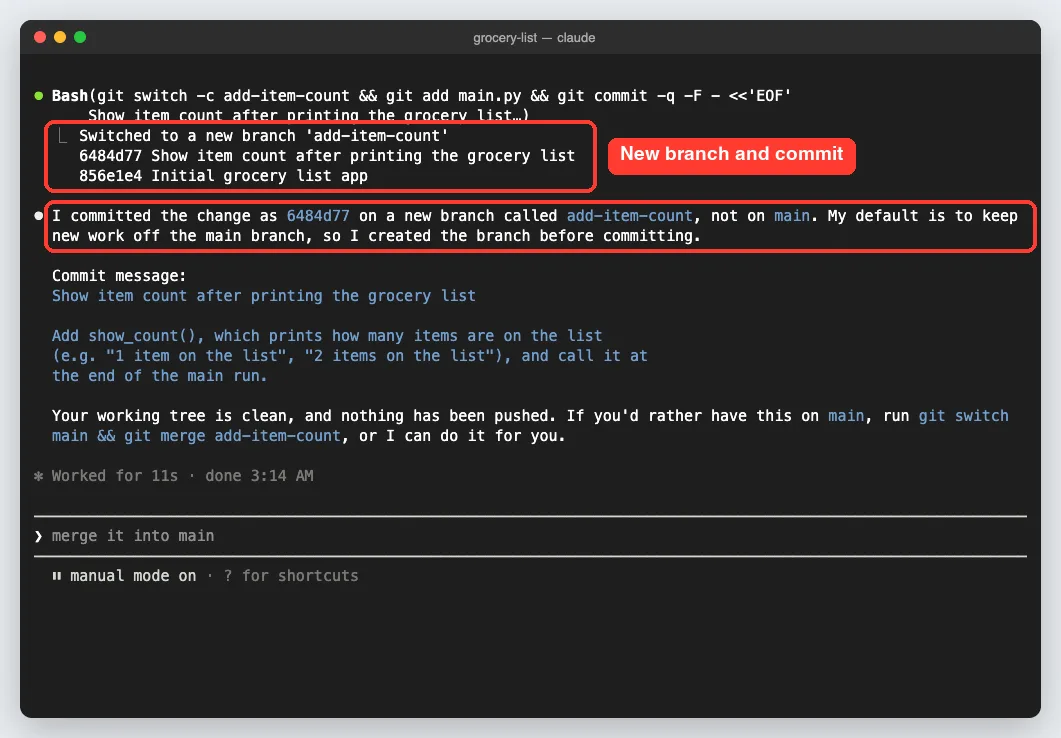Click the subject line 'Show item count after printing the grocery list'
Screen dimensions: 1061x738
pos(264,296)
